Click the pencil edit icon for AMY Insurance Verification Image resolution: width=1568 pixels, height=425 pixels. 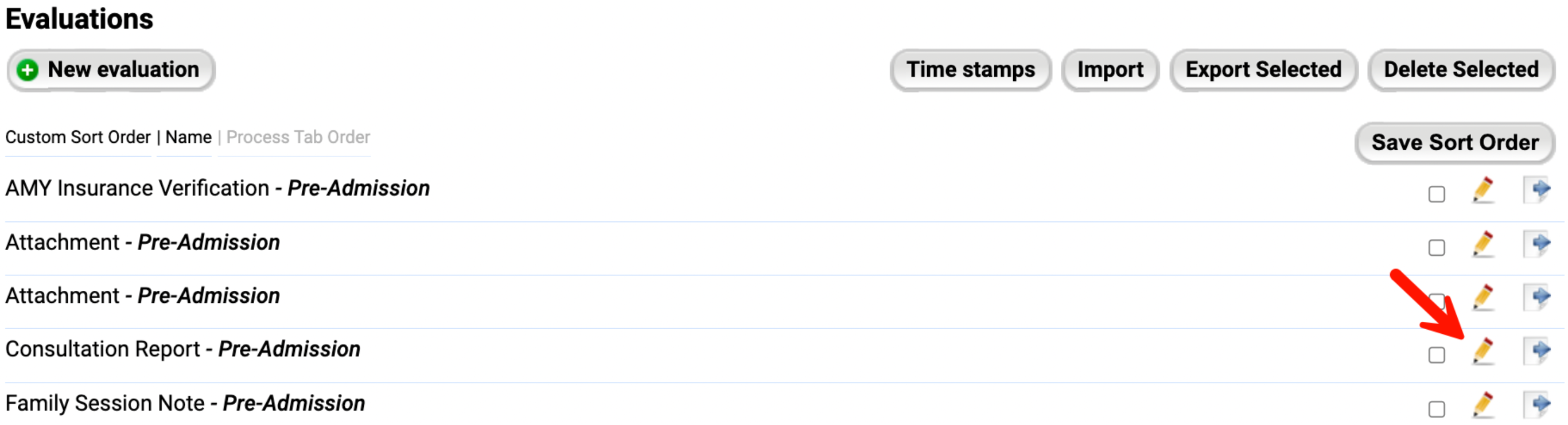tap(1482, 190)
